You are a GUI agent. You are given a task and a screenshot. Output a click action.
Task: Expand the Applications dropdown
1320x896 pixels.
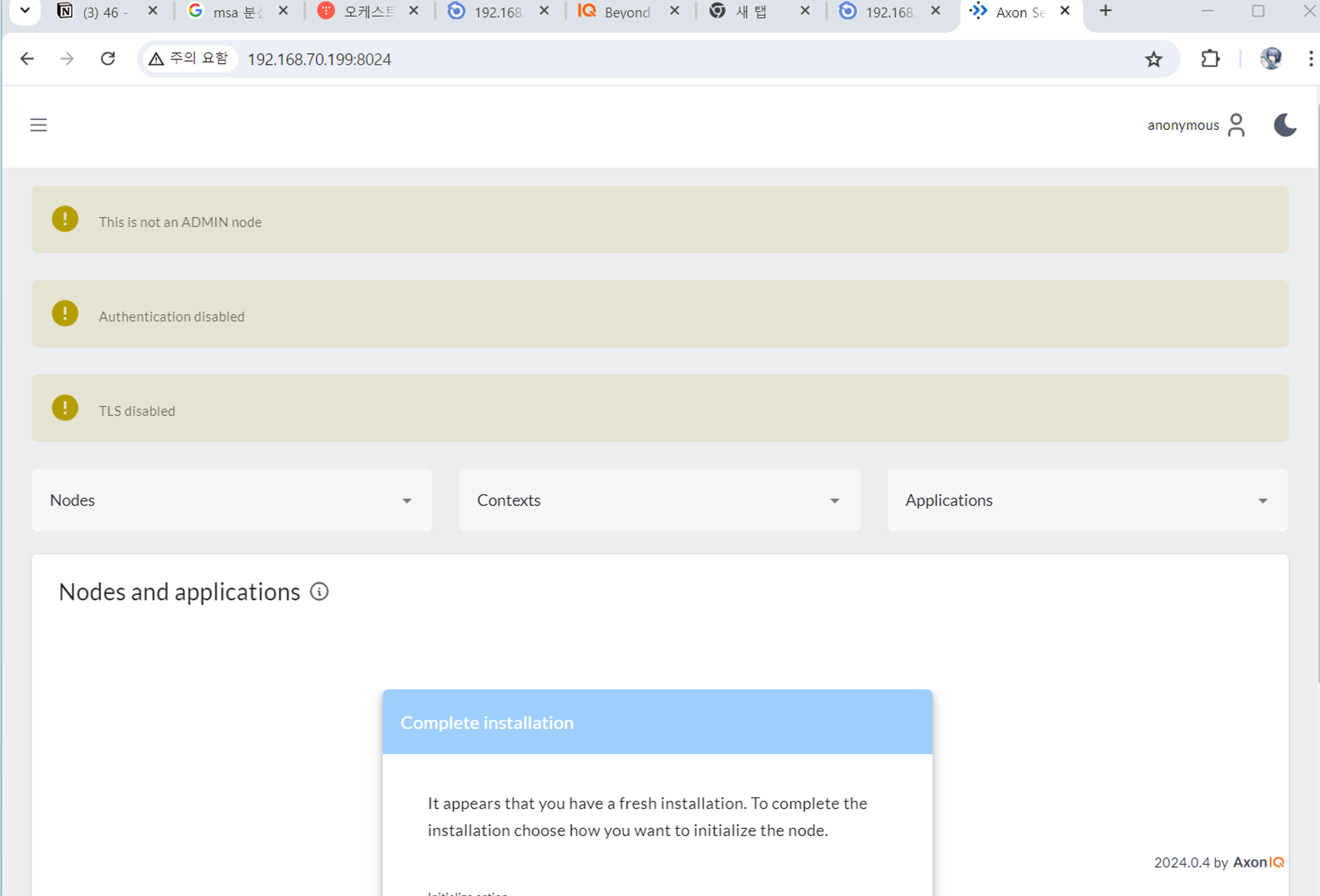tap(1086, 500)
